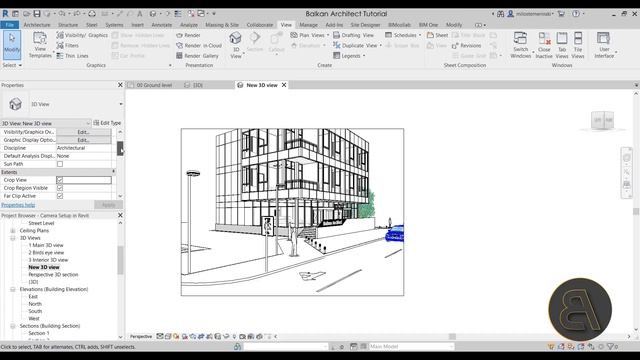This screenshot has width=640, height=360.
Task: Toggle the Sun Path checkbox
Action: coord(60,164)
